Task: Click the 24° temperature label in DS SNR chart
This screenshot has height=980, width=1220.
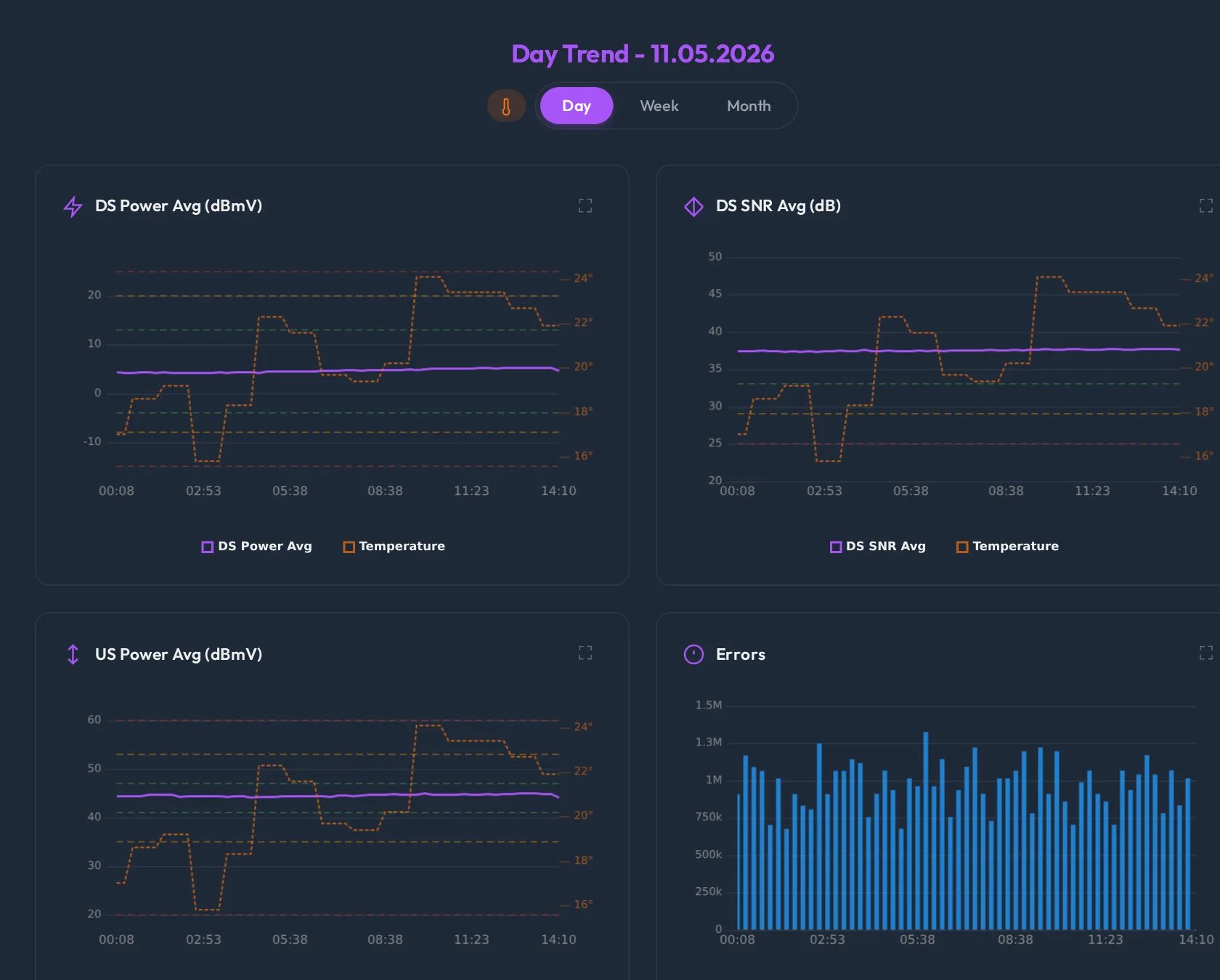Action: pyautogui.click(x=1203, y=278)
